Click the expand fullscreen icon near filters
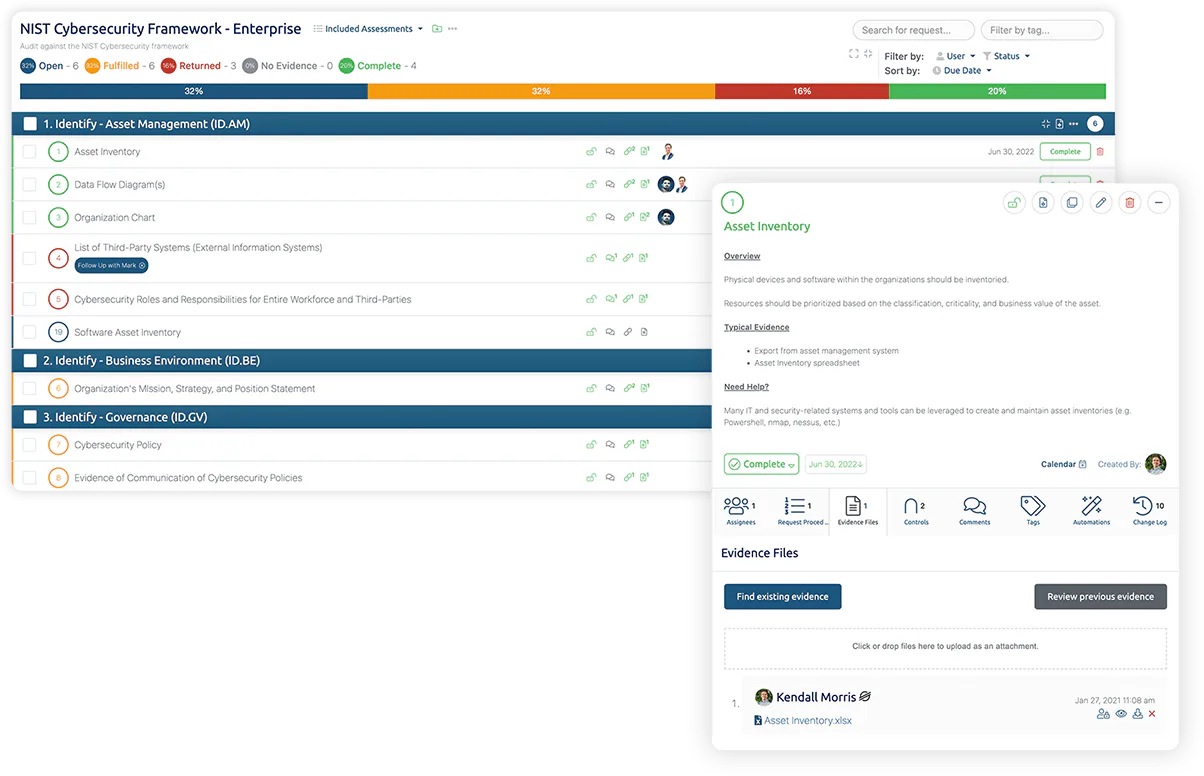 tap(854, 54)
